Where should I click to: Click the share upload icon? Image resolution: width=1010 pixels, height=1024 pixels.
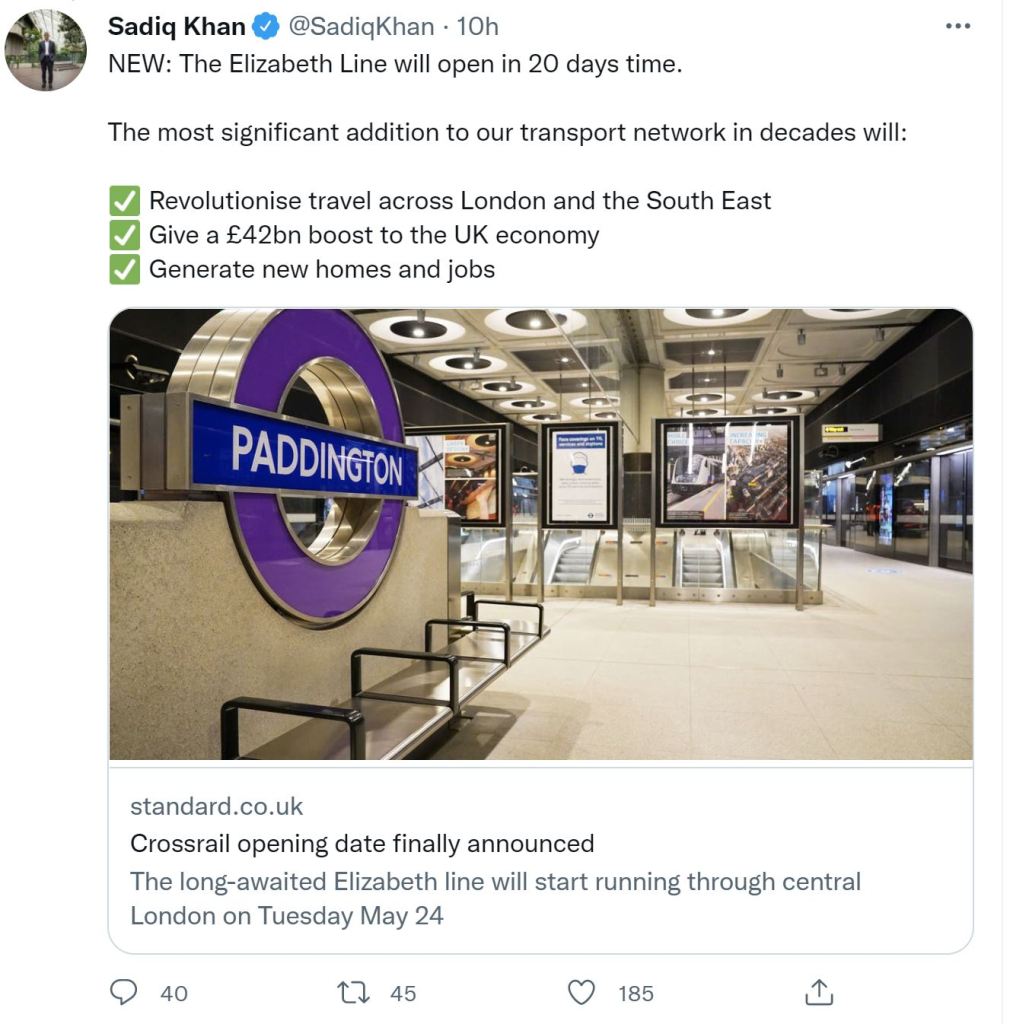coord(818,992)
